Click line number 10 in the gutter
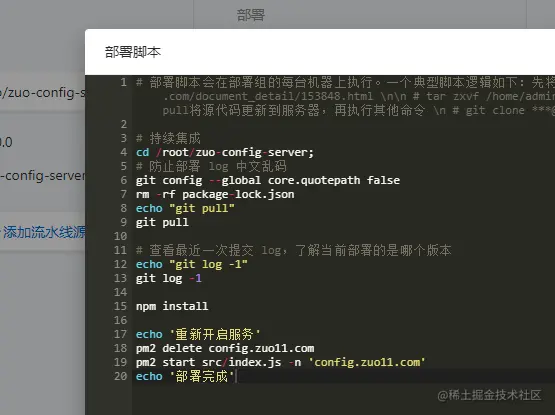Screen dimensions: 555x415 (120, 236)
